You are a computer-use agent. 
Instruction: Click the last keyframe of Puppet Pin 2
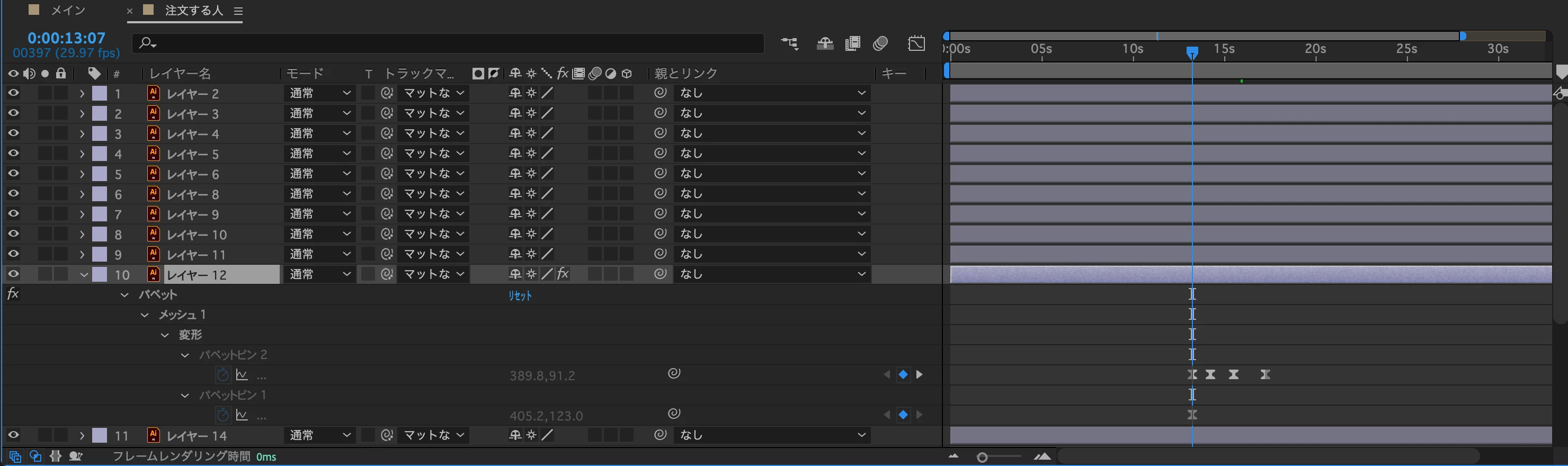(1265, 375)
